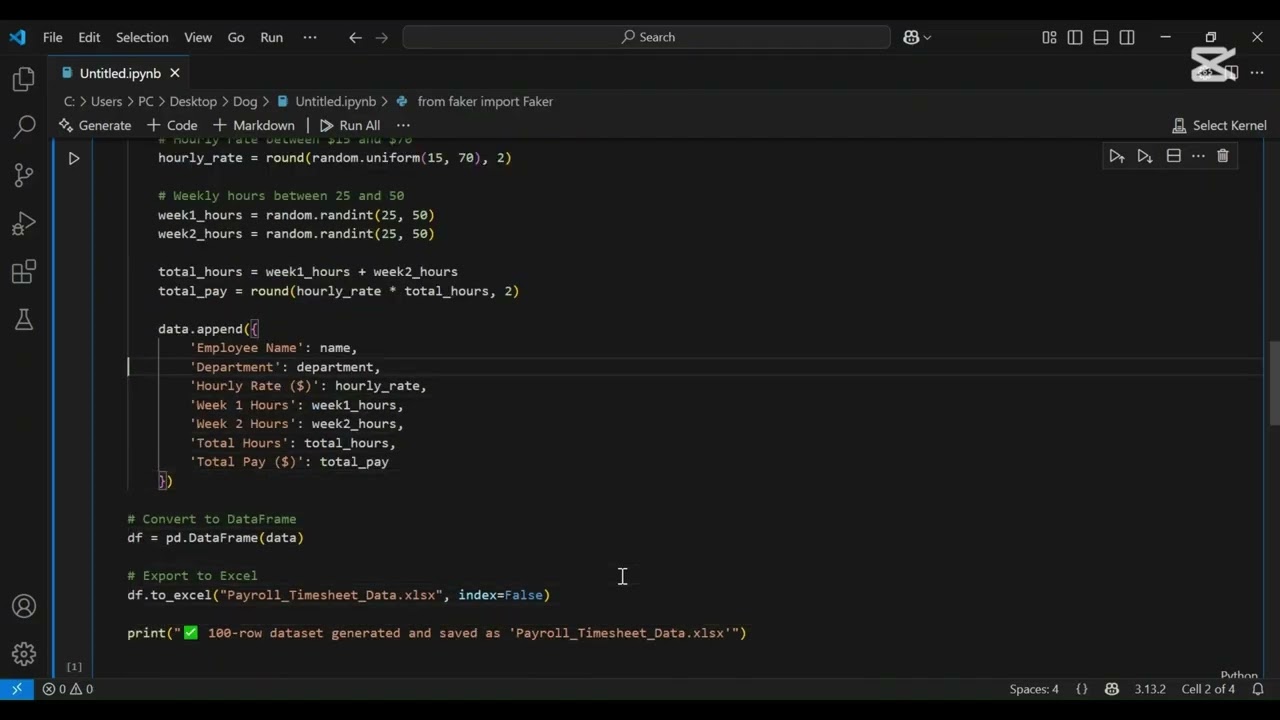Run All notebook cells
This screenshot has width=1280, height=720.
pos(350,125)
